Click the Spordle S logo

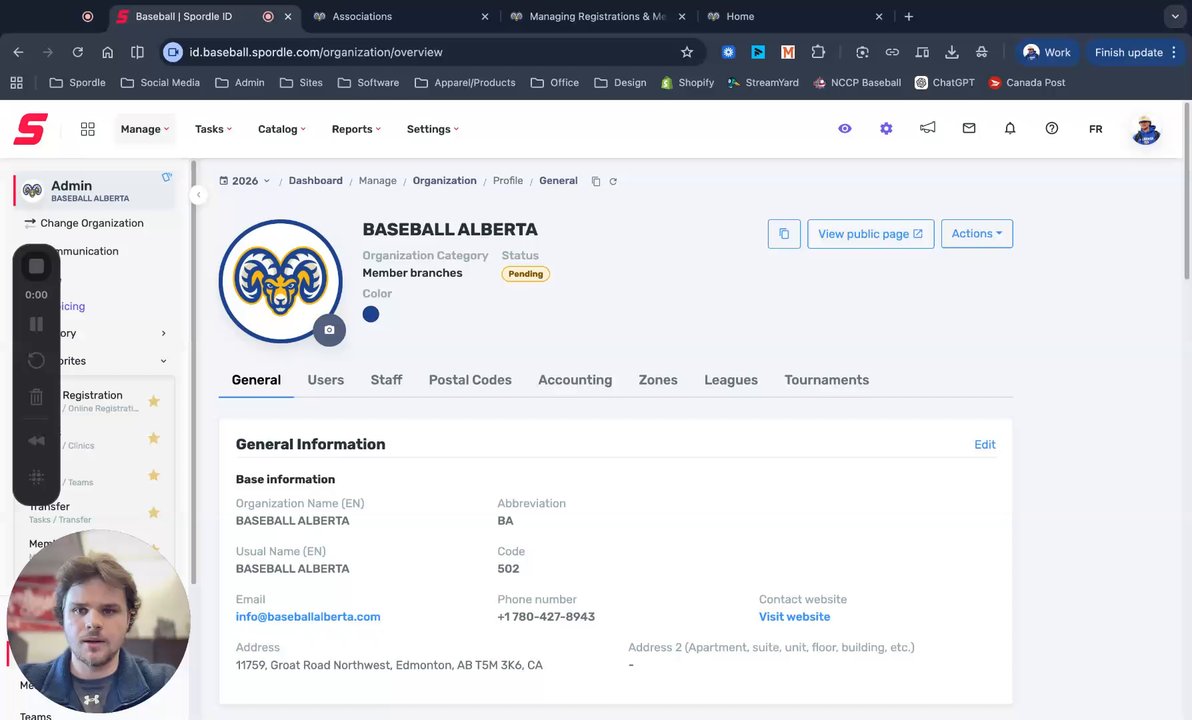tap(30, 128)
